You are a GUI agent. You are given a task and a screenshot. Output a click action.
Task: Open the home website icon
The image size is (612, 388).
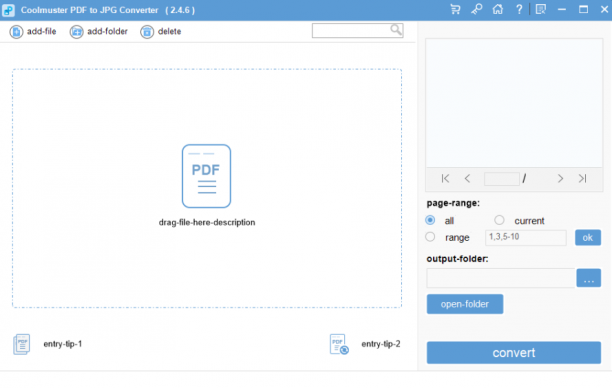(x=498, y=9)
